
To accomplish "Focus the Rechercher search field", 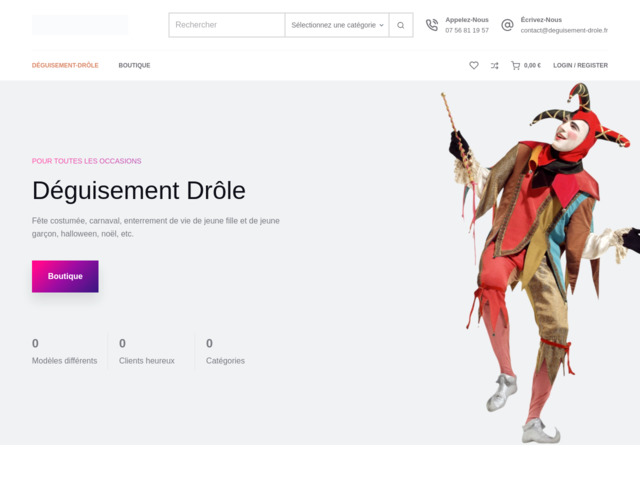I will pyautogui.click(x=227, y=25).
